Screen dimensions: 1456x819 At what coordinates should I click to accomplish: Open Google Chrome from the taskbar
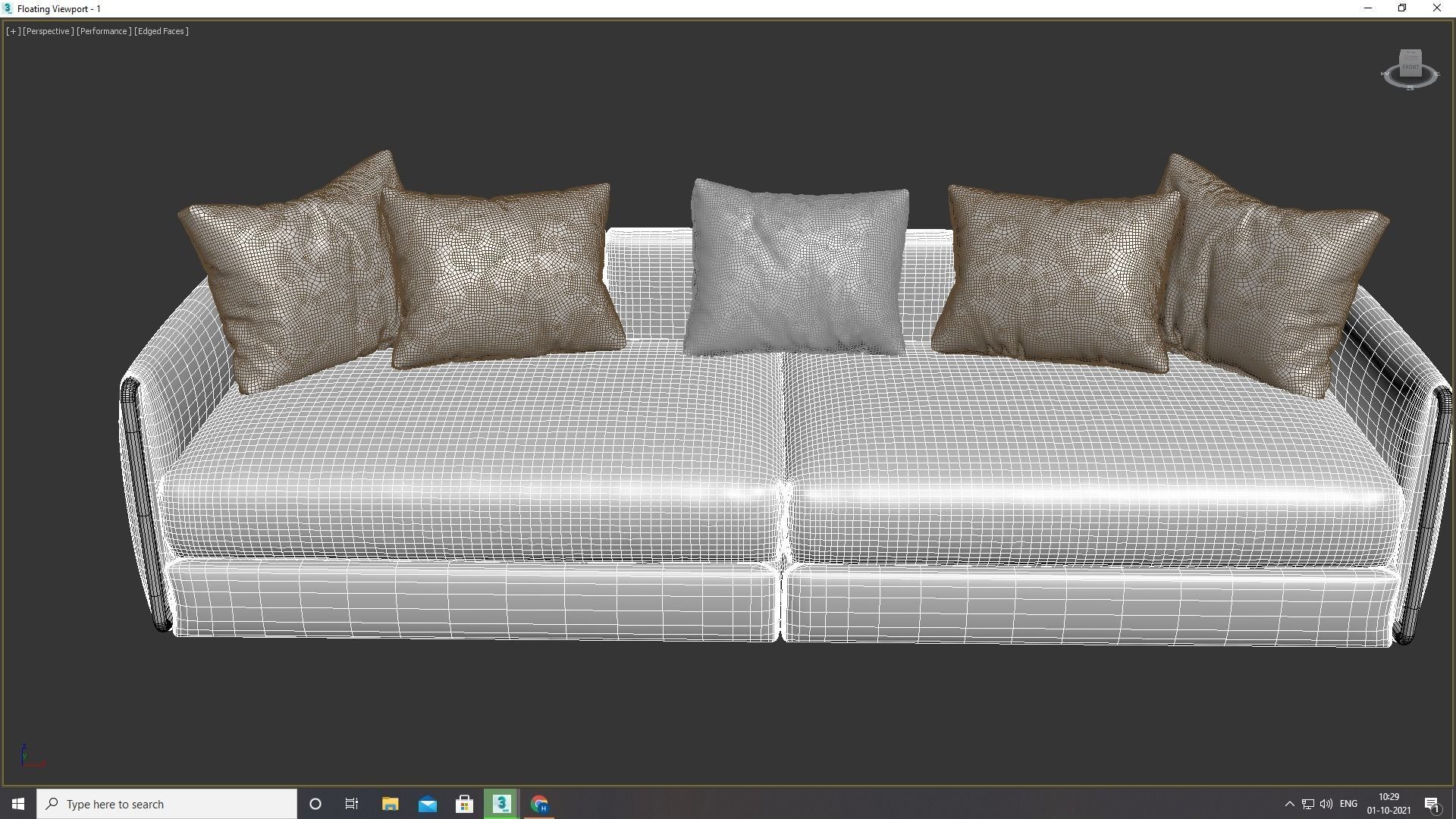click(x=539, y=804)
